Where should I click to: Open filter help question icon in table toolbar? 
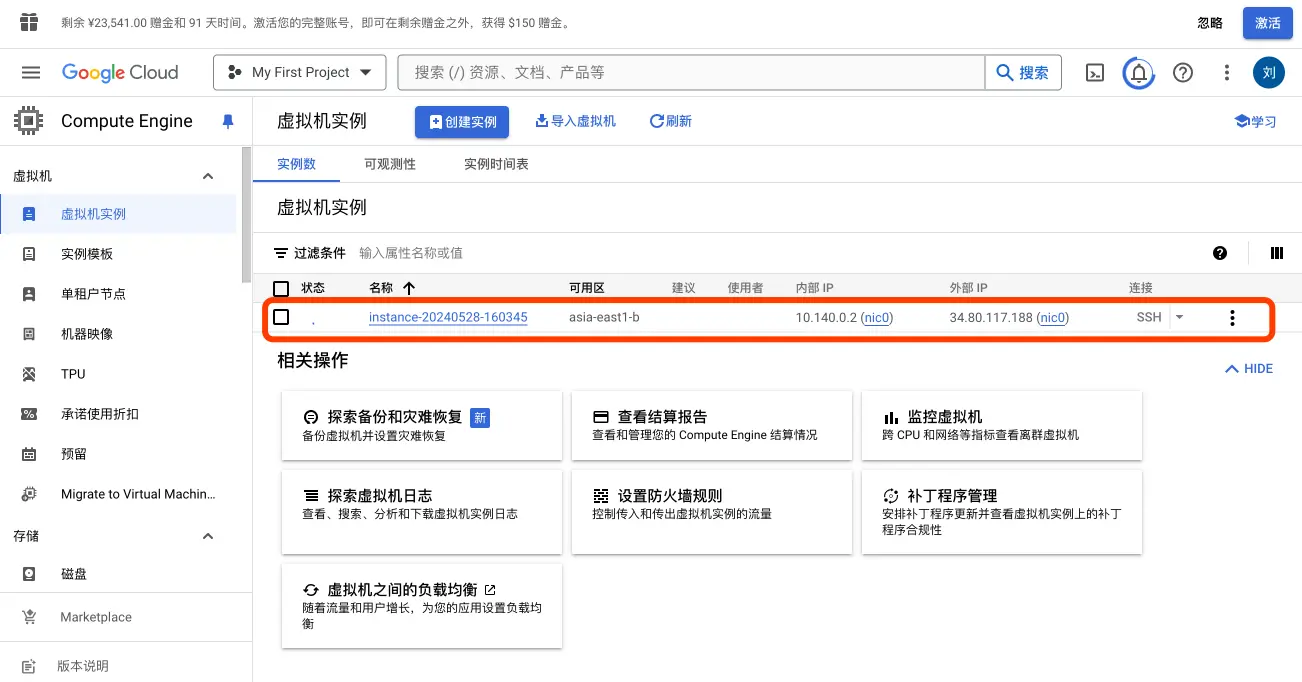[1220, 253]
